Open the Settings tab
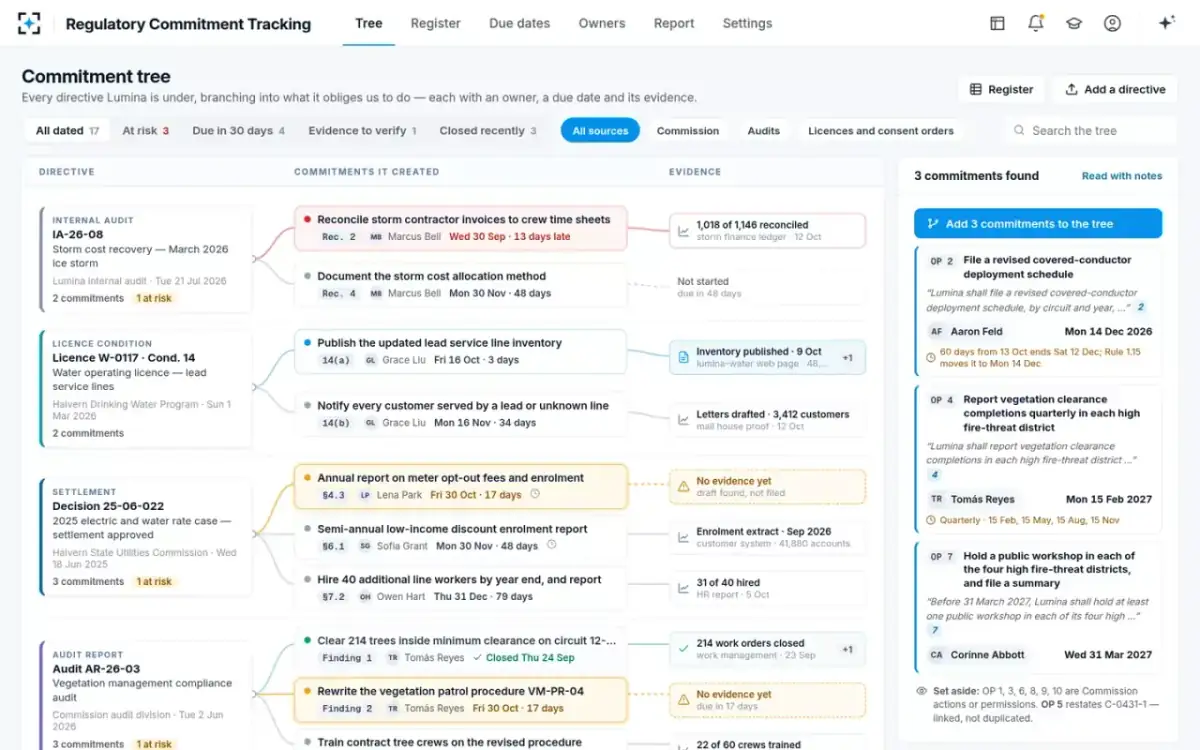Screen dimensions: 1200x750 (x=747, y=23)
